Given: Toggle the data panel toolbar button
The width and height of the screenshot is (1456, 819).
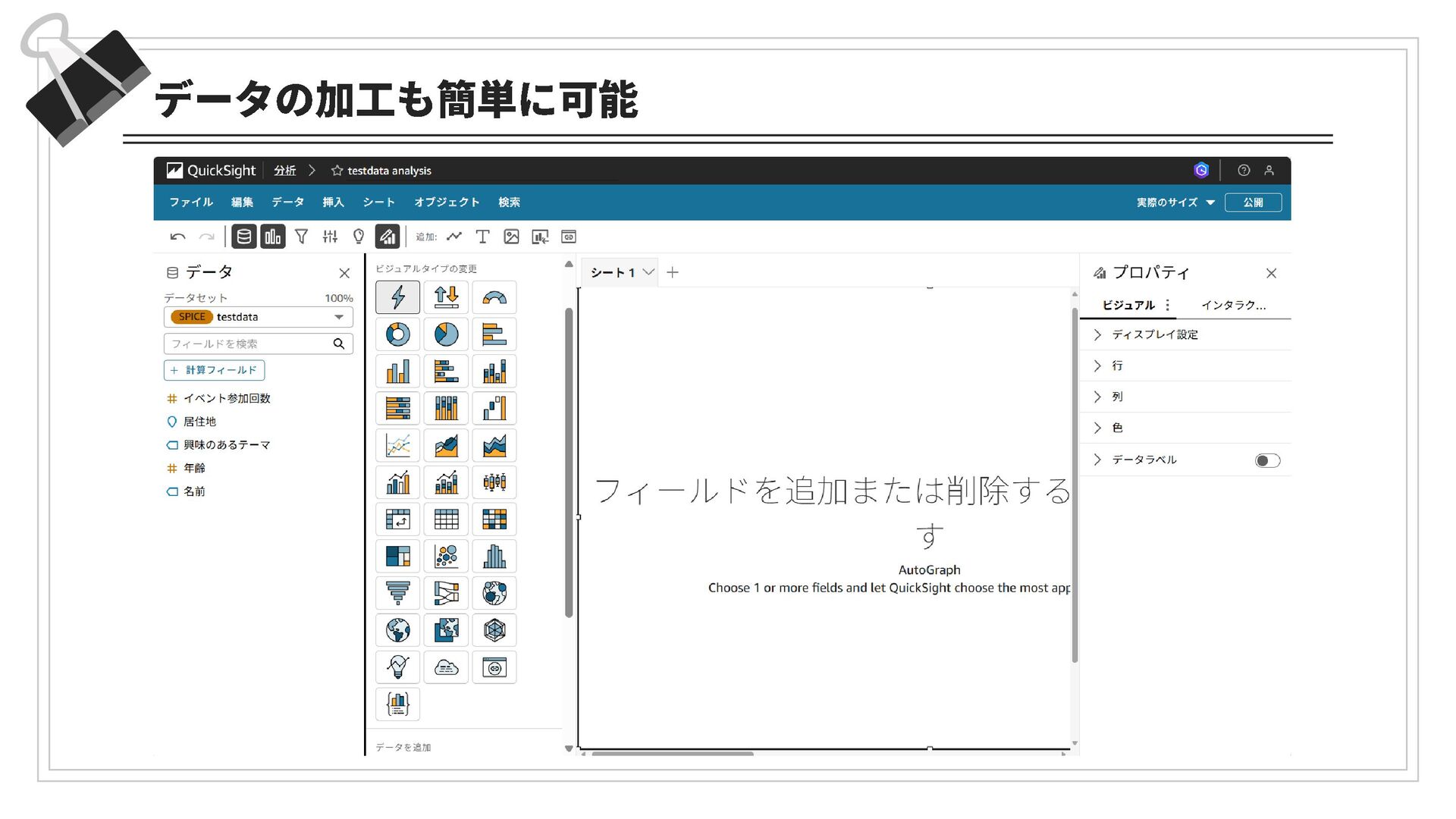Looking at the screenshot, I should point(243,237).
